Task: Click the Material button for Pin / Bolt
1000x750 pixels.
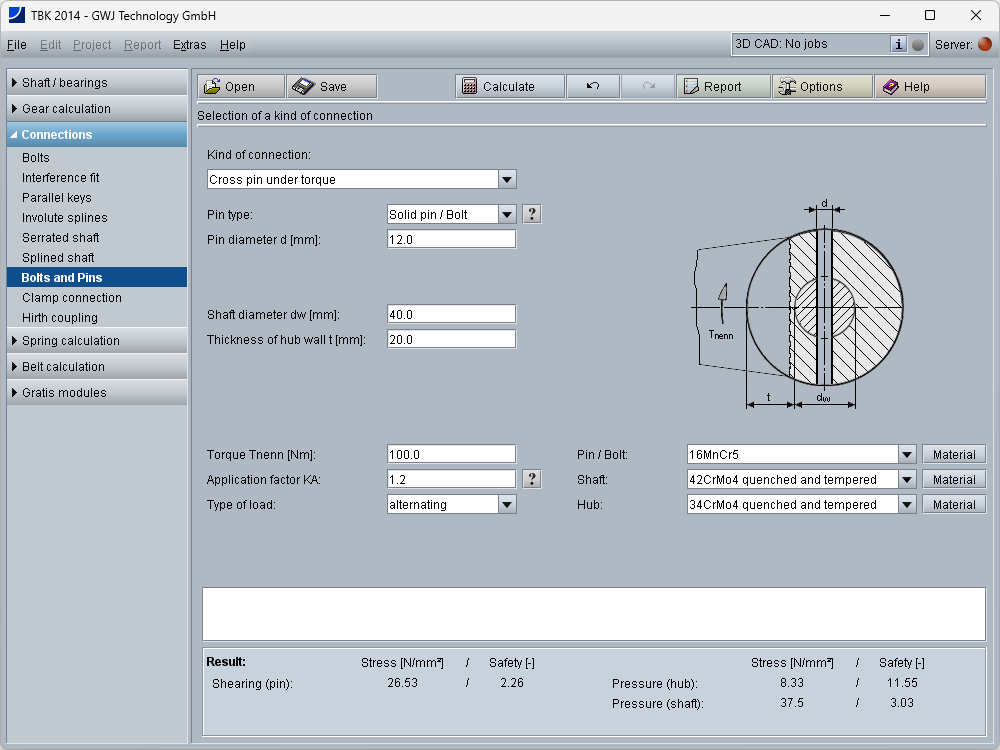Action: [953, 455]
